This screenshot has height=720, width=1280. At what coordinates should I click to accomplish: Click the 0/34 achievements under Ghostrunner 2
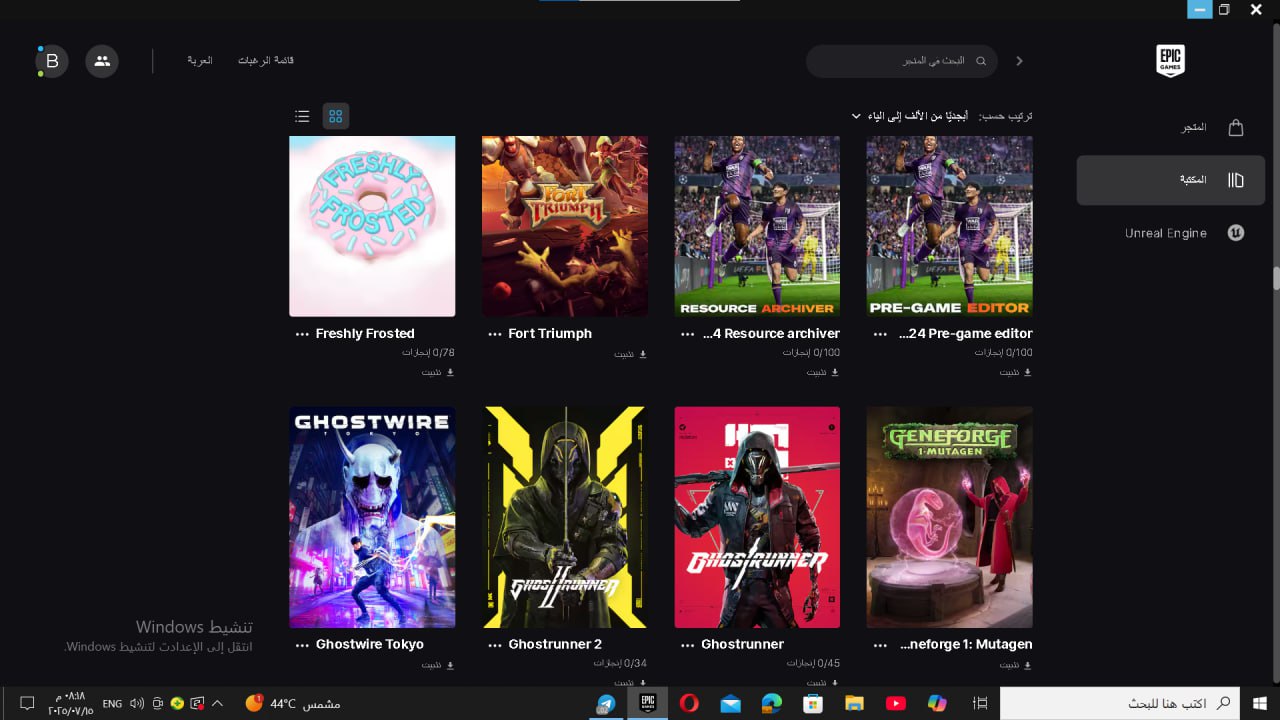tap(620, 663)
